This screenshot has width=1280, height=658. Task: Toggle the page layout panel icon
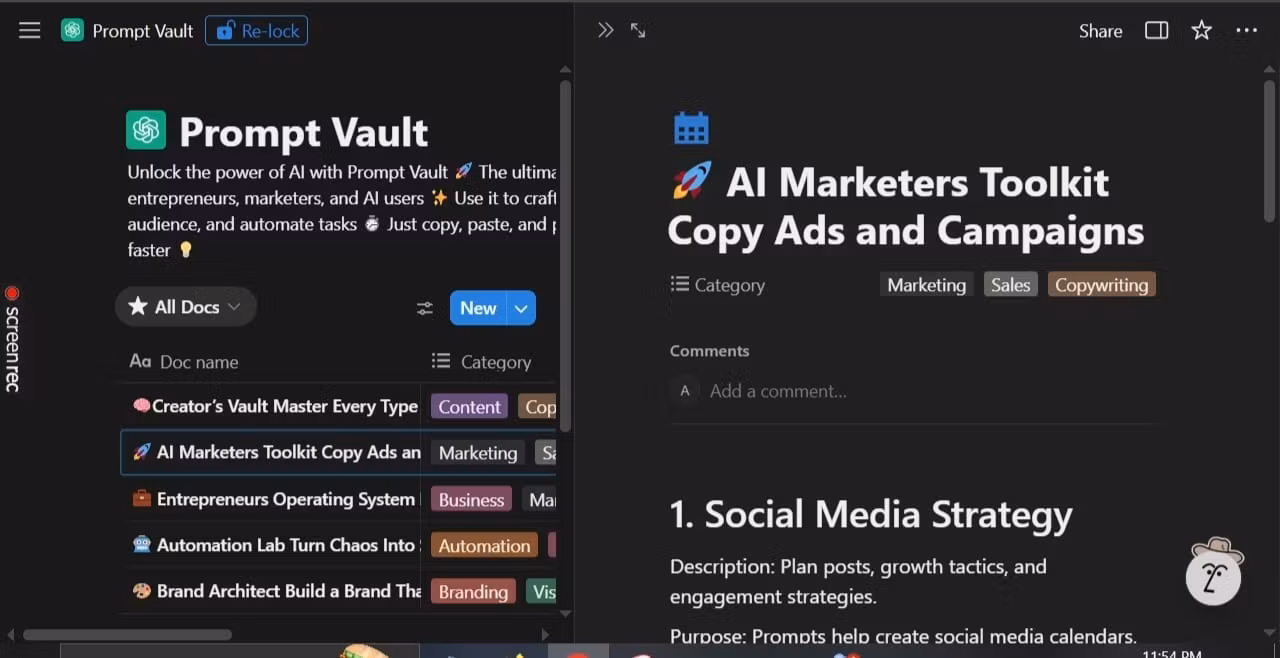[1156, 31]
